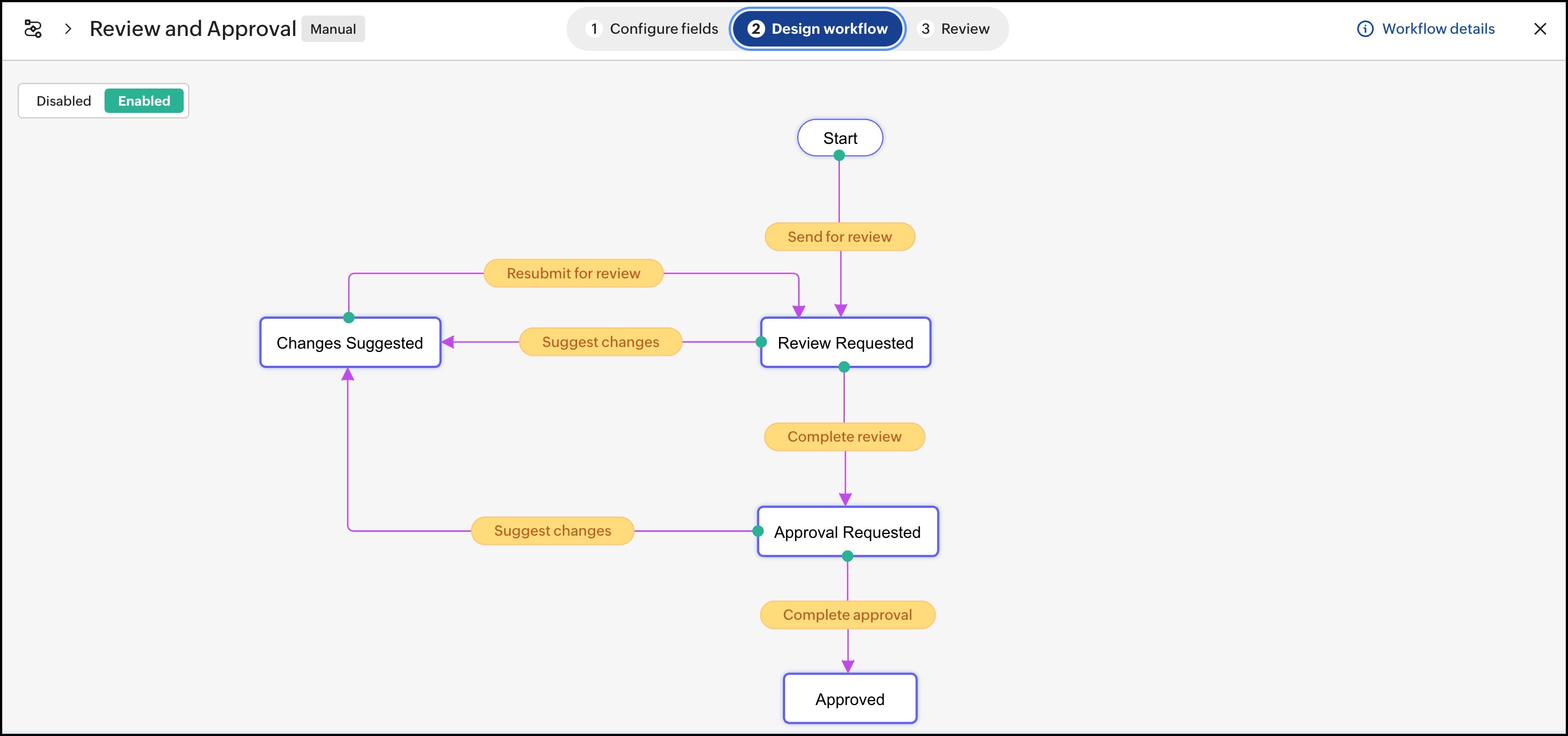Go to Configure fields step
Screen dimensions: 1568x736
[x=652, y=29]
